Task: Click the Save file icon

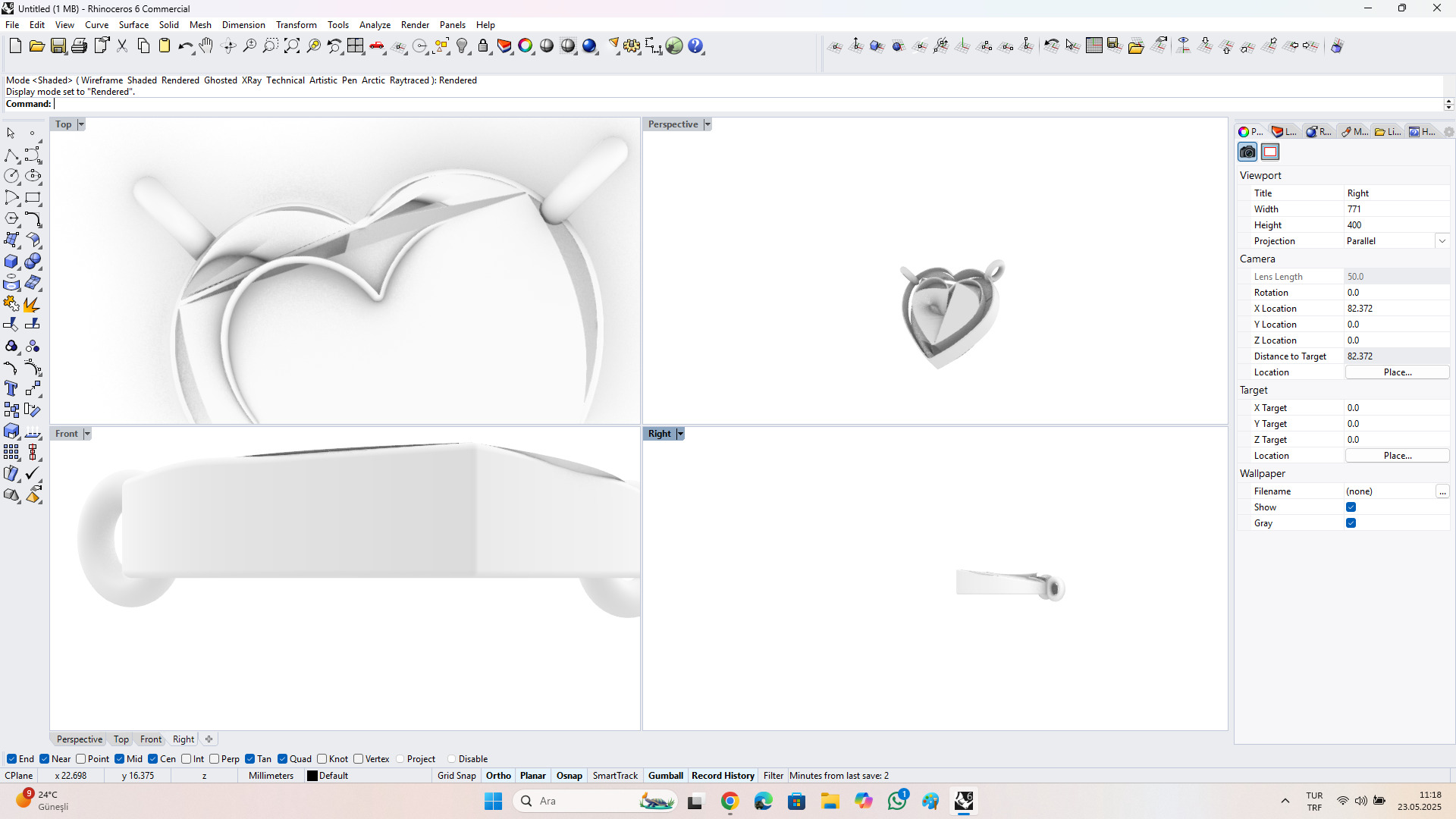Action: click(58, 46)
